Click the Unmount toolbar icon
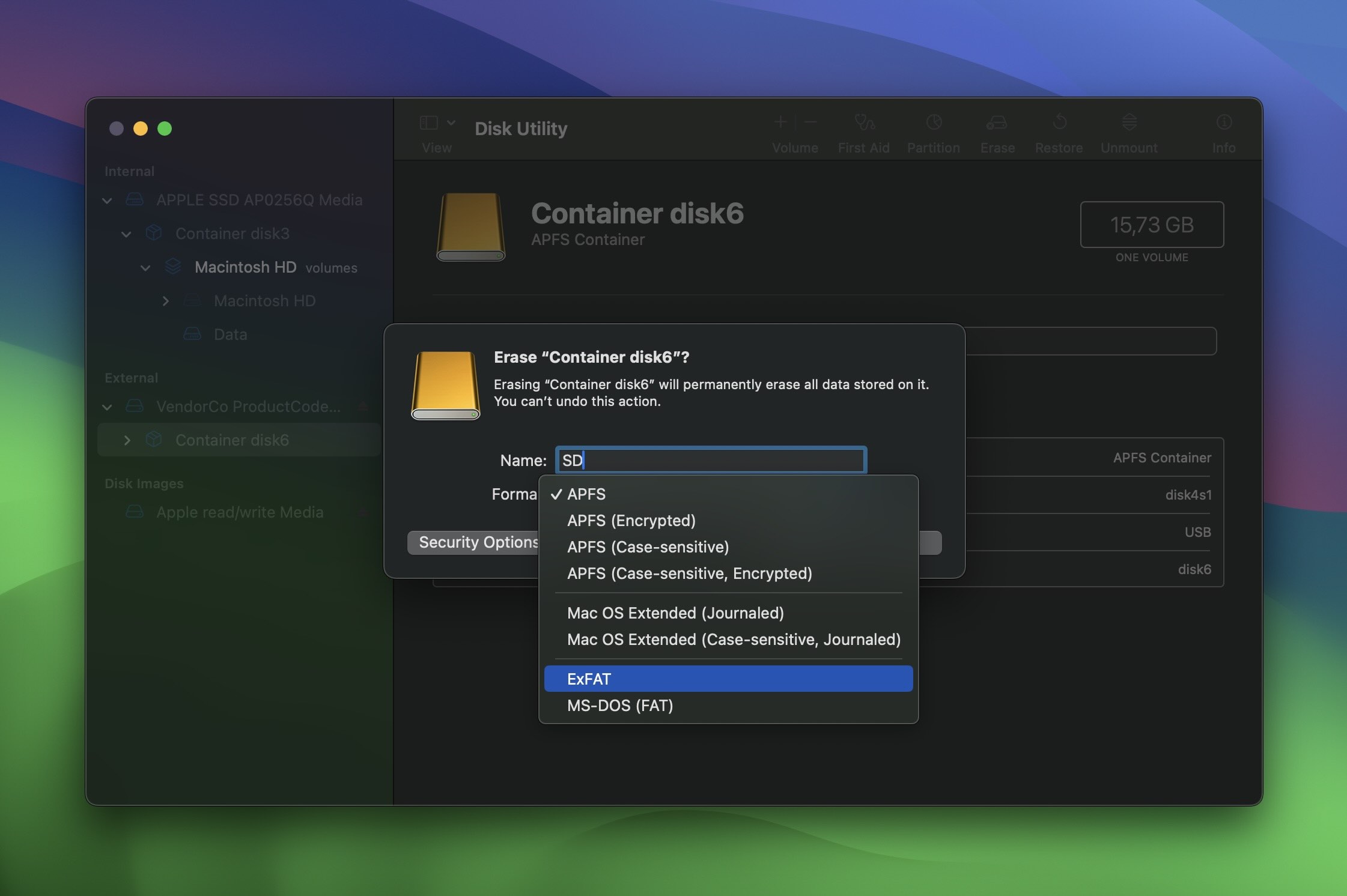The width and height of the screenshot is (1347, 896). coord(1129,123)
